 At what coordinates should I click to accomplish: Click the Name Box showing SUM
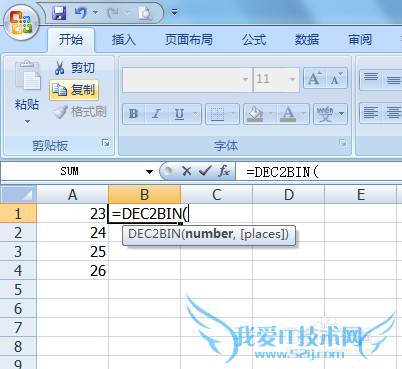pos(70,171)
